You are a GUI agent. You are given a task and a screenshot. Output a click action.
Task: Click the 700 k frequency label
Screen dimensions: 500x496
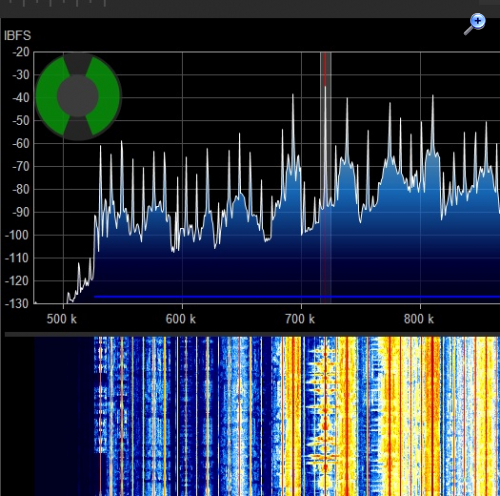(x=300, y=319)
